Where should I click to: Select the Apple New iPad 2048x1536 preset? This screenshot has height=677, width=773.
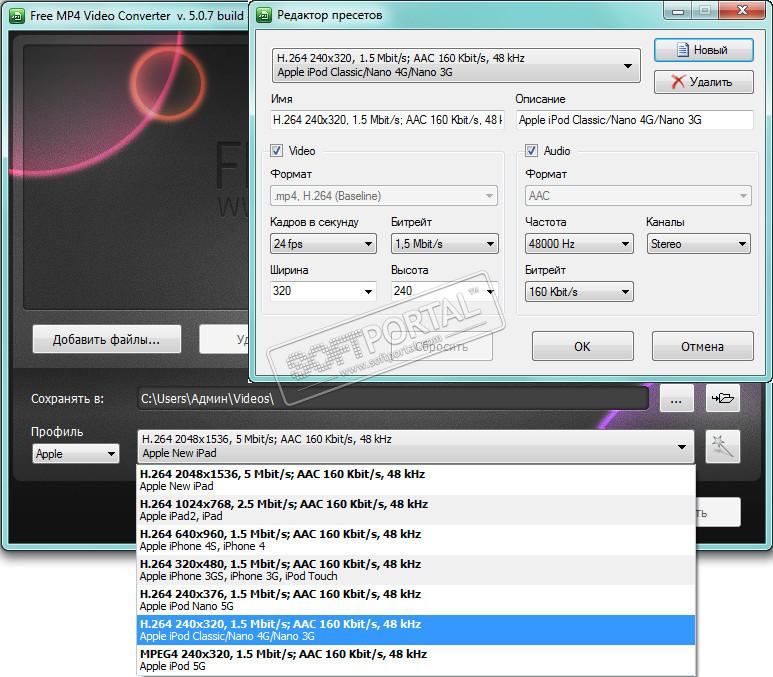416,480
